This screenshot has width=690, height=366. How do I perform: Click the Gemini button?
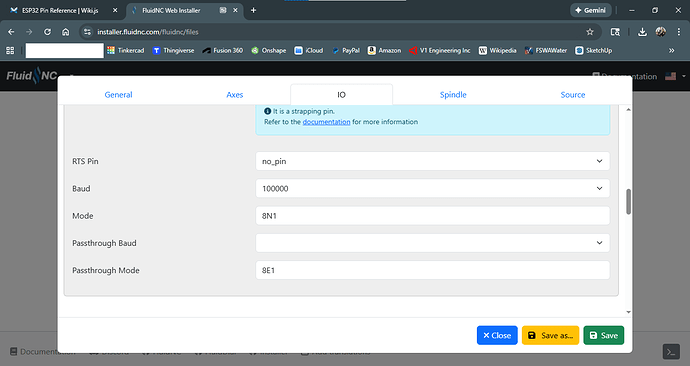pos(591,10)
